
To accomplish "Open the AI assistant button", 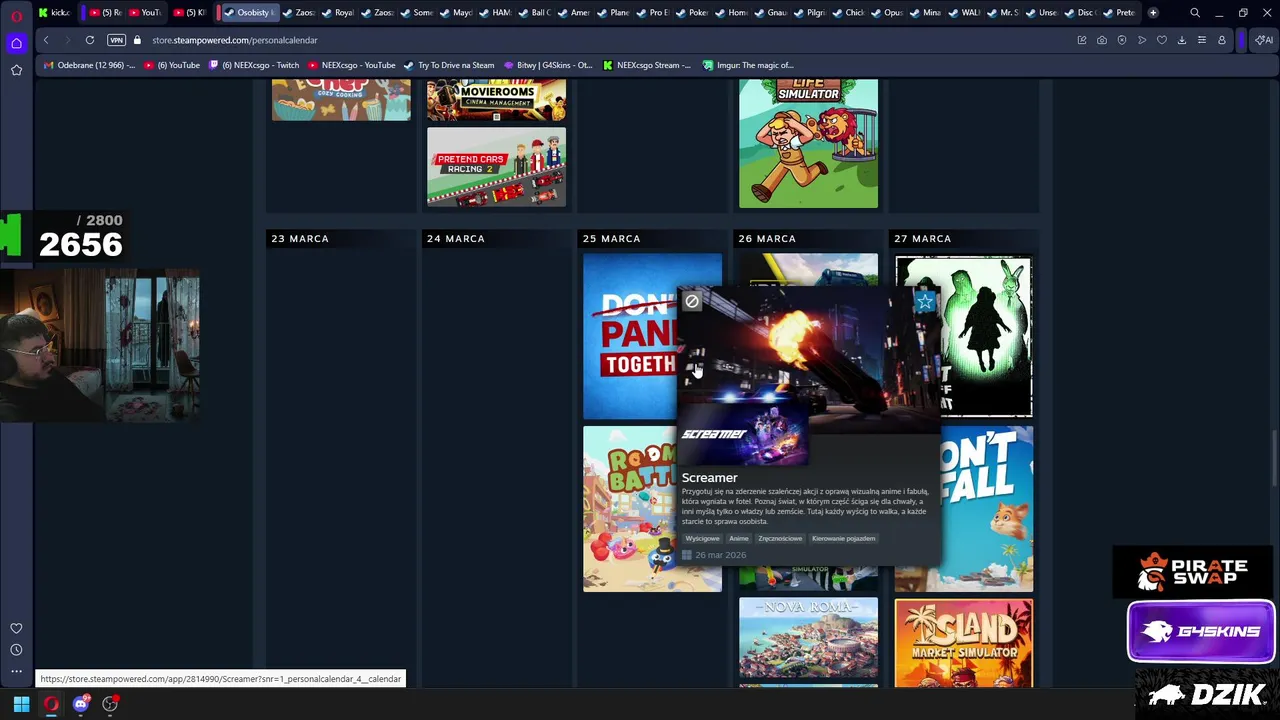I will [x=1264, y=40].
